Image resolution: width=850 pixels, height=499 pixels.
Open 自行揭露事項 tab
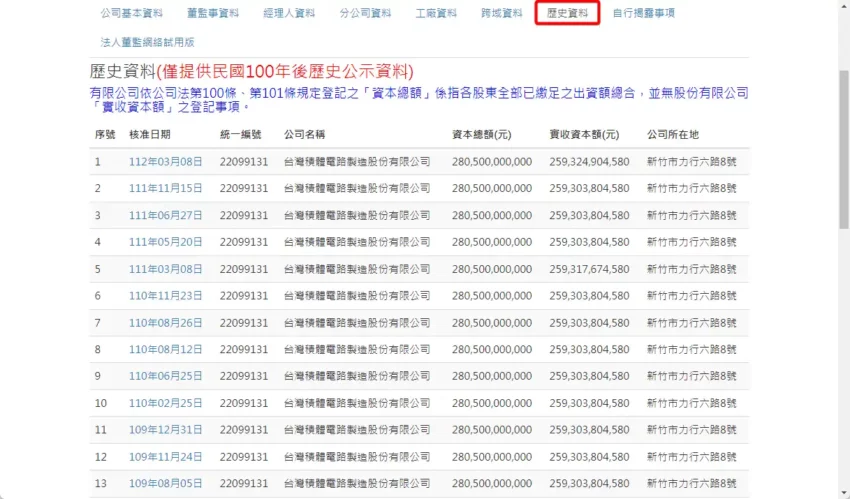click(x=643, y=13)
